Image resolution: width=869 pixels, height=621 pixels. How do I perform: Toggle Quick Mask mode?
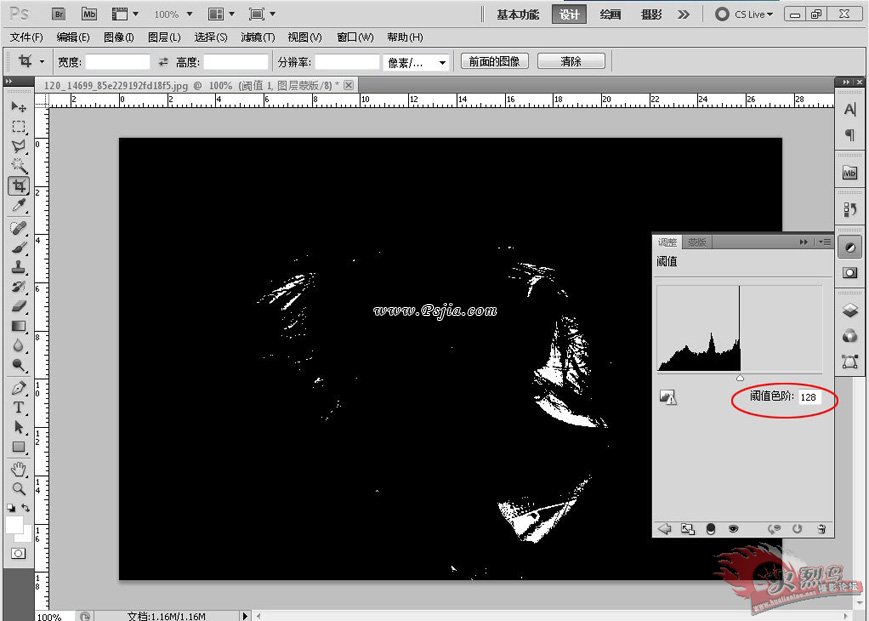[x=18, y=553]
